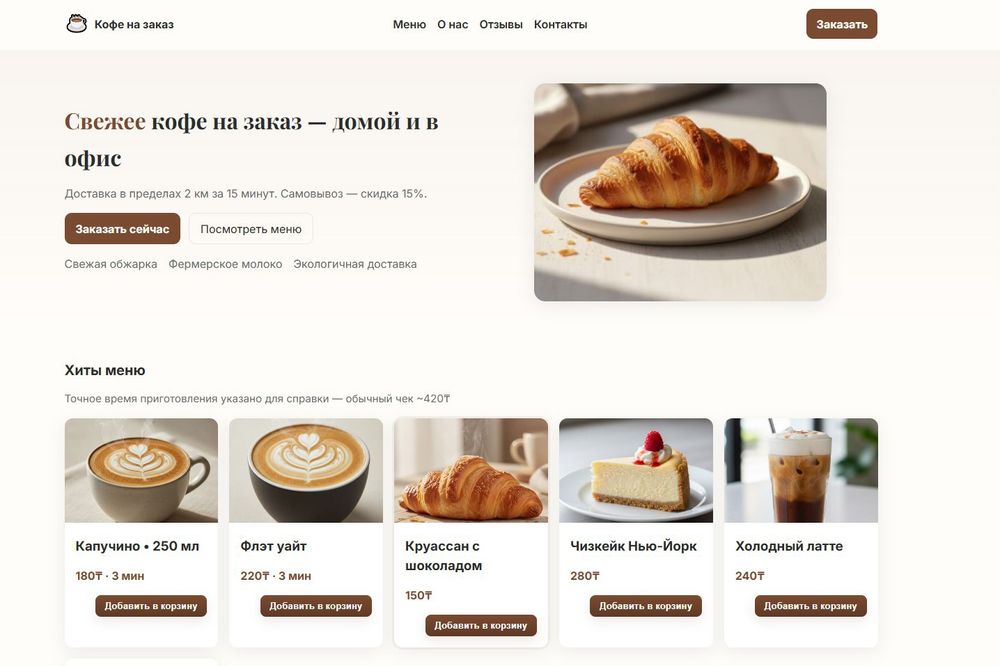Image resolution: width=1000 pixels, height=666 pixels.
Task: Open the Отзывы navigation link
Action: coord(501,24)
